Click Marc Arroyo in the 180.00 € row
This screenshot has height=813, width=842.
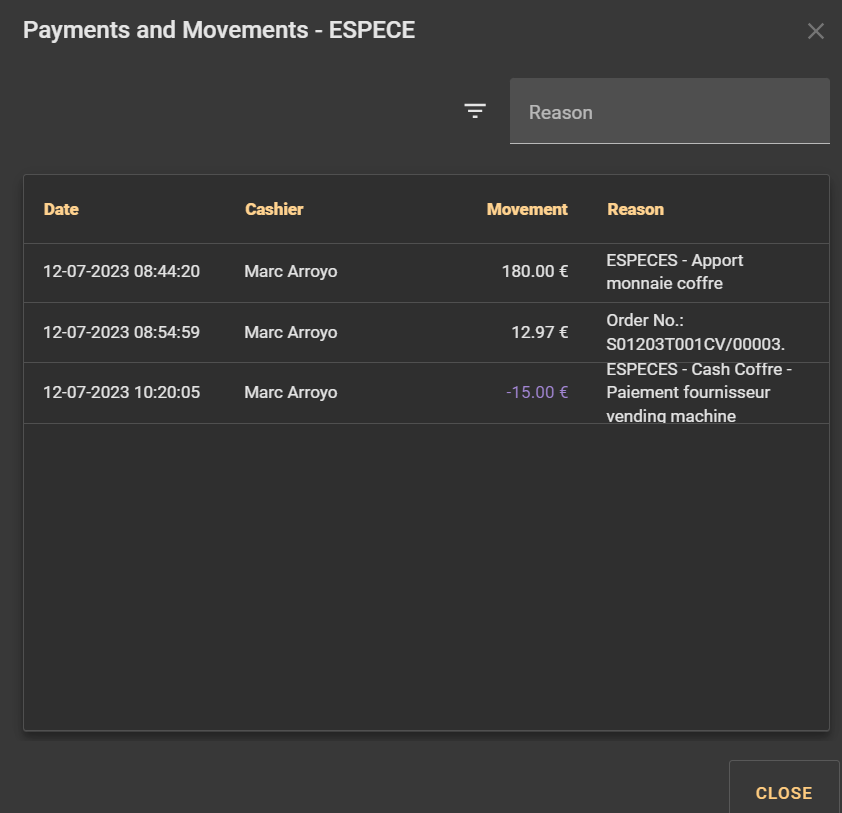coord(291,272)
